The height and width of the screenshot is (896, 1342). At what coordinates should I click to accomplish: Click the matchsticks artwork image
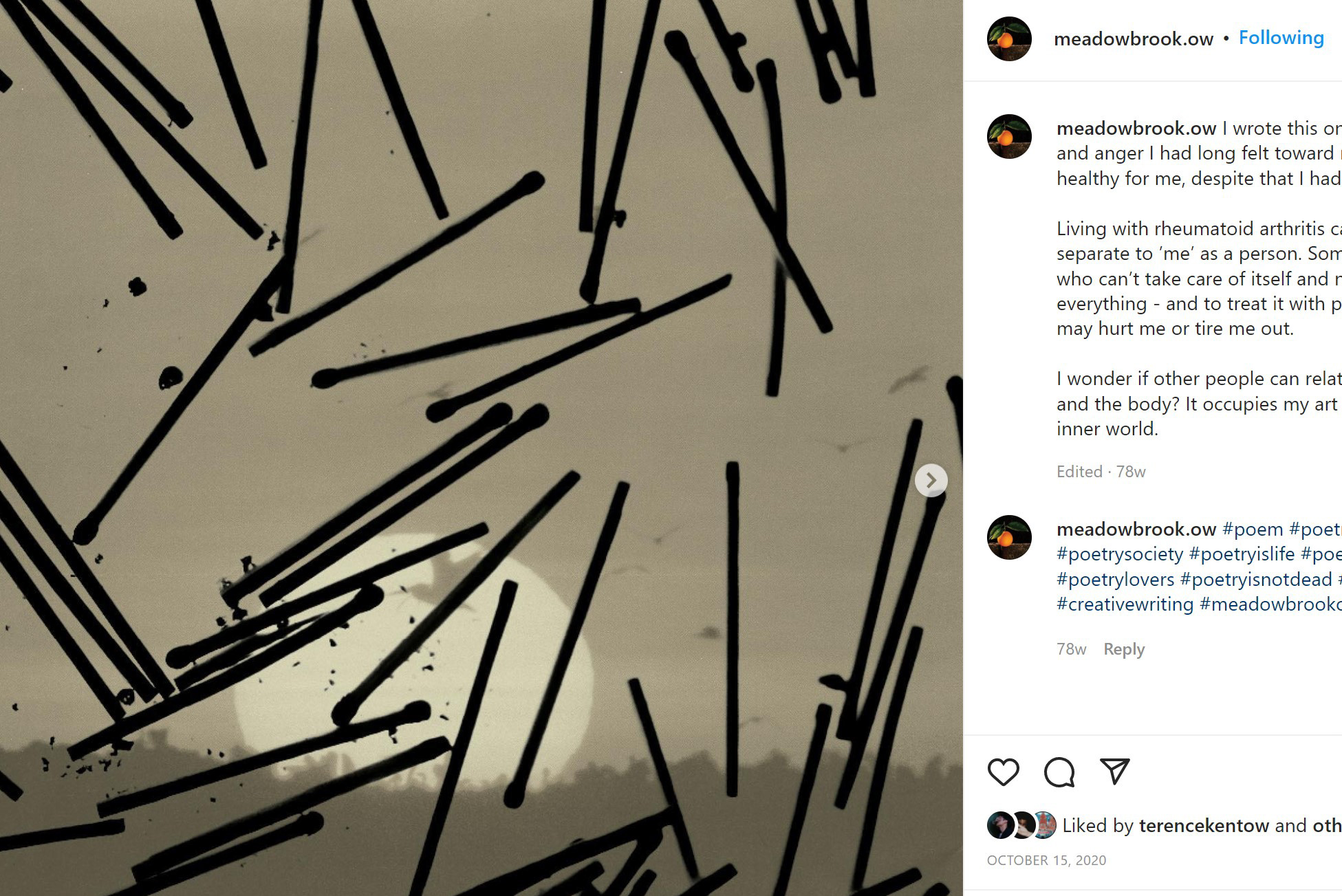481,448
